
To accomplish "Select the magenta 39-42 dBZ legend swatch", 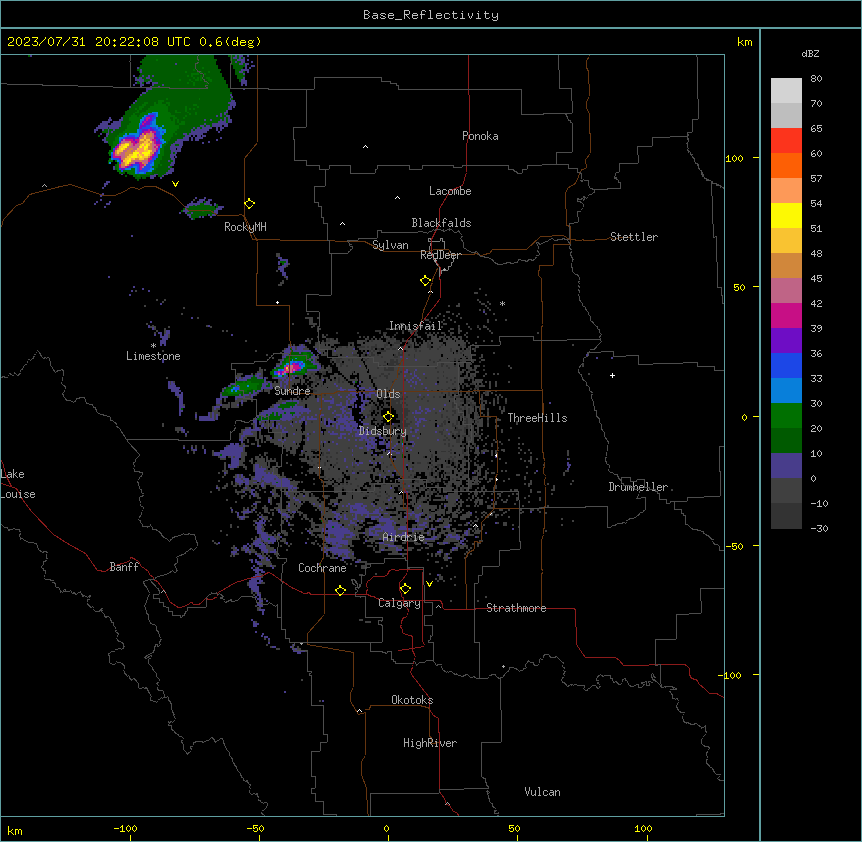I will [x=786, y=315].
